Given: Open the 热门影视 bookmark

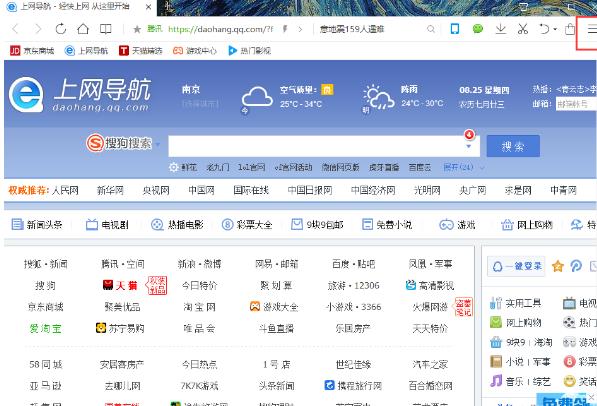Looking at the screenshot, I should pyautogui.click(x=249, y=51).
